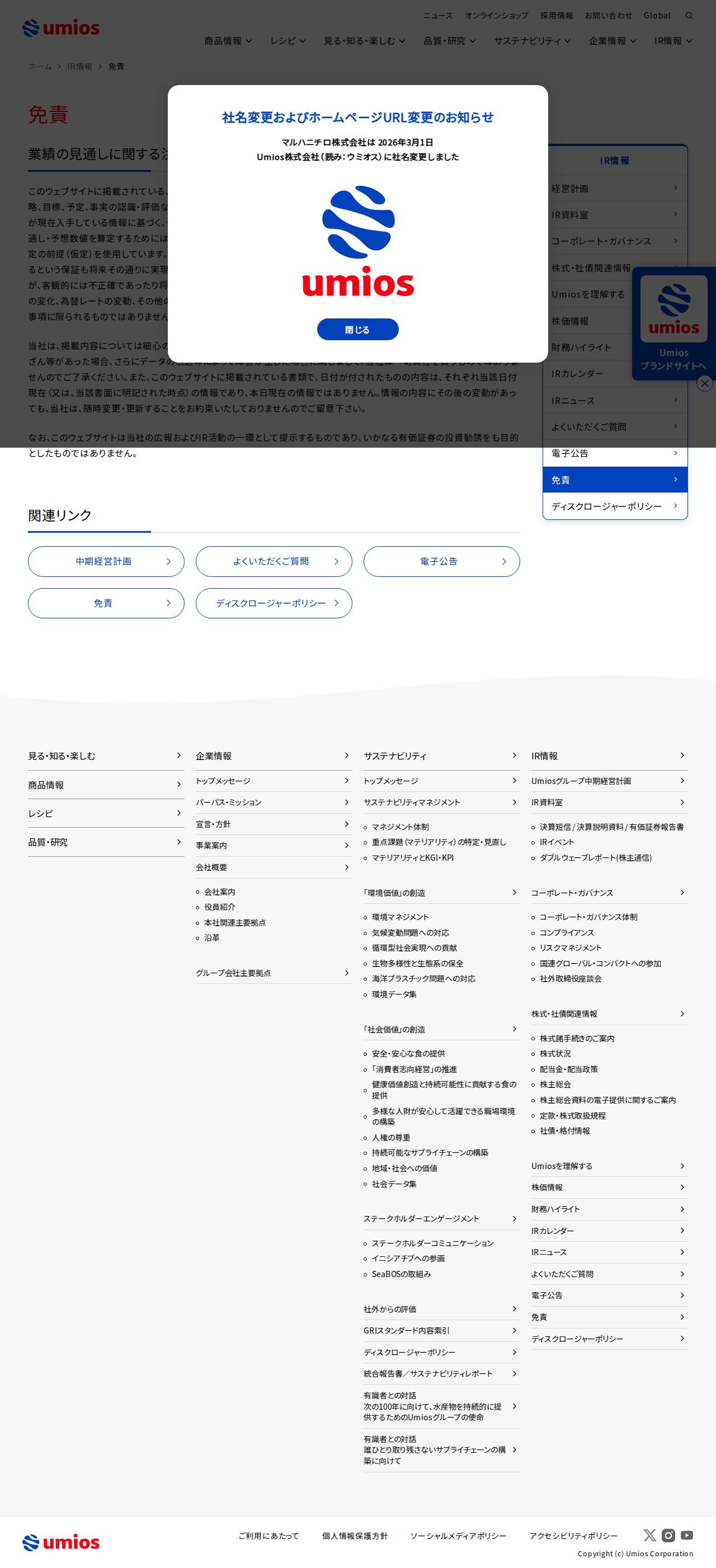Image resolution: width=716 pixels, height=1568 pixels.
Task: Select IRニュース in the IR sidebar
Action: point(615,401)
